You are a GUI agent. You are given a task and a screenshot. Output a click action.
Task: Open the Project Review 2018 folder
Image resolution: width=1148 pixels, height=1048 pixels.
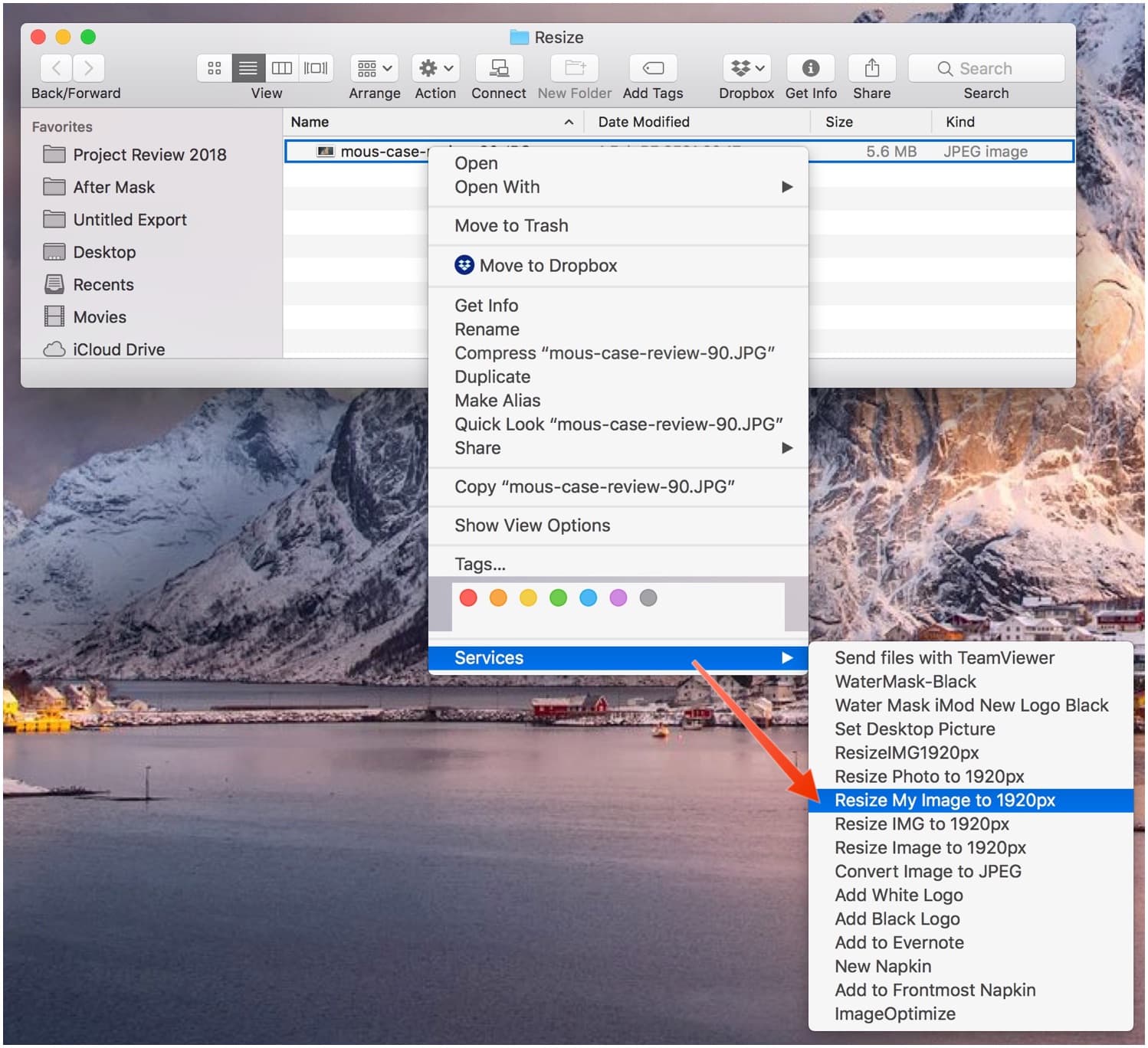pos(149,154)
